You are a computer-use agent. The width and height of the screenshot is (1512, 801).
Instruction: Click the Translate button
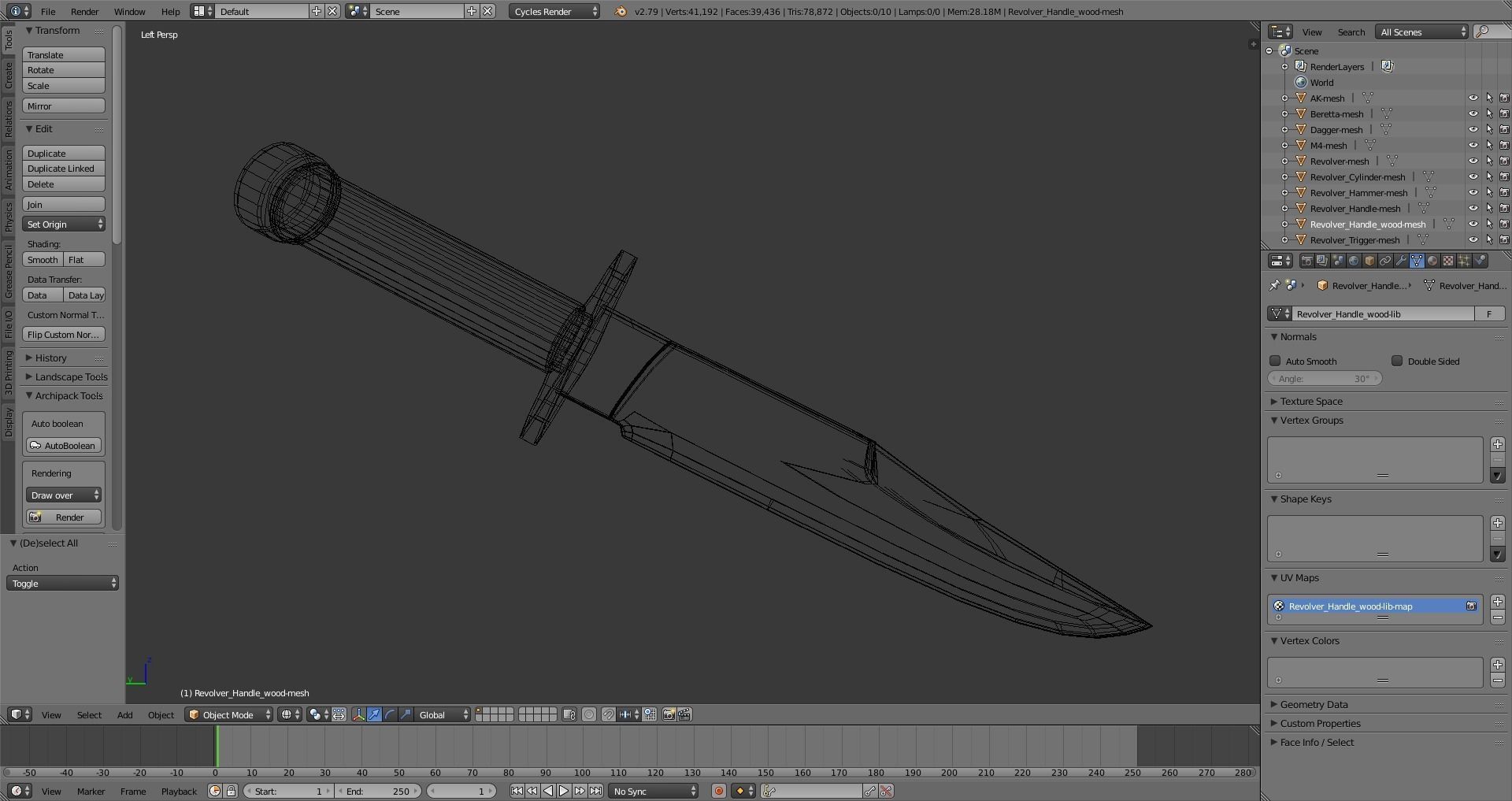coord(64,54)
